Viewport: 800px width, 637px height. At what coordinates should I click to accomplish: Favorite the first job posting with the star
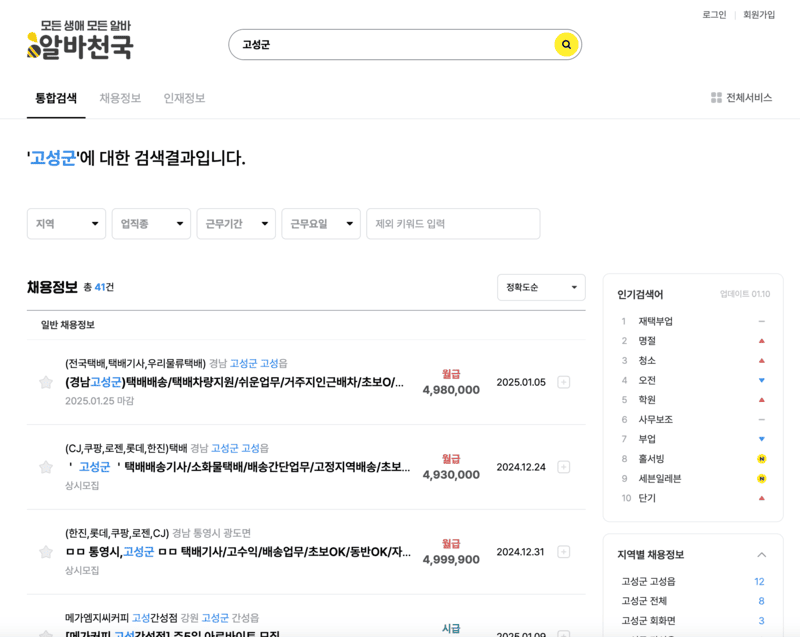[x=46, y=382]
